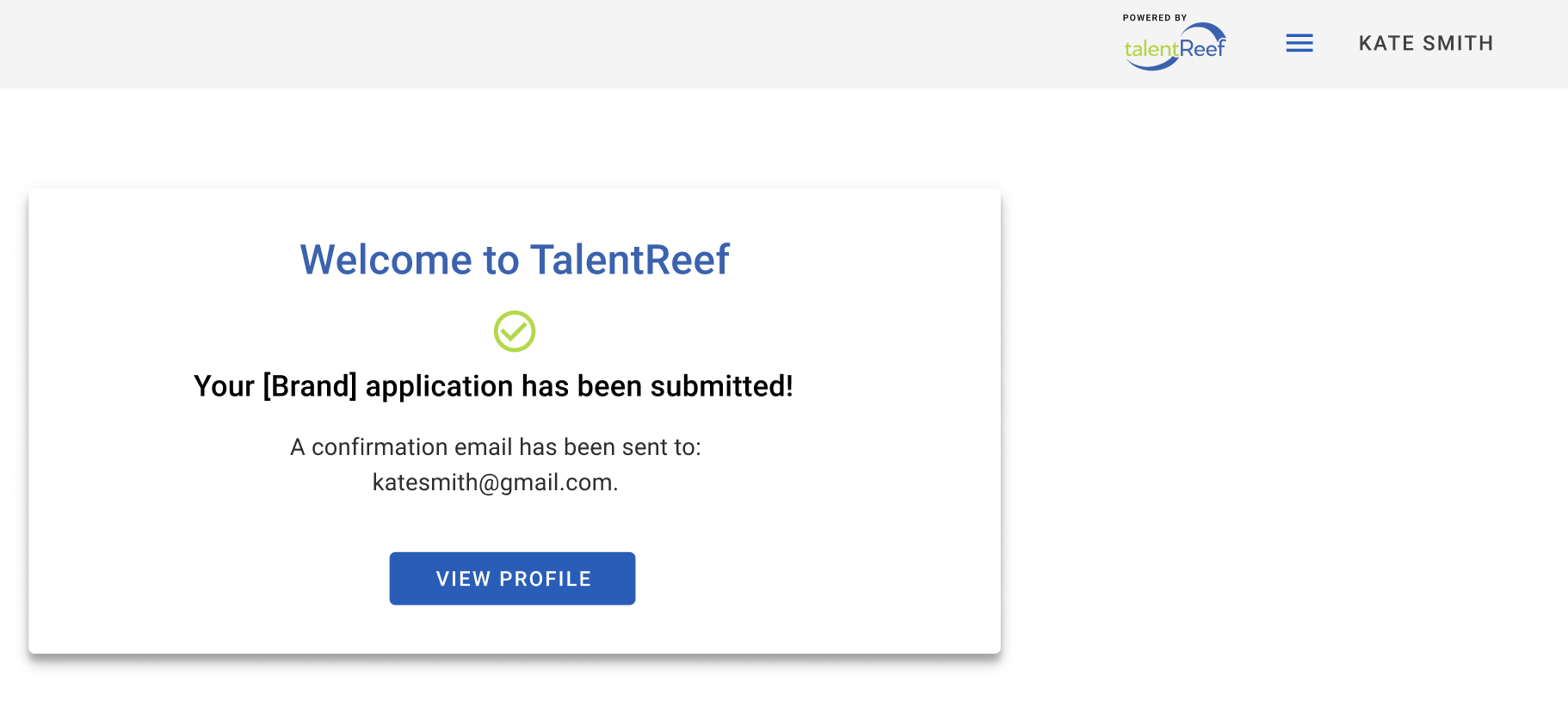Click the "Welcome to TalentReef" heading
Viewport: 1568px width, 707px height.
tap(515, 260)
